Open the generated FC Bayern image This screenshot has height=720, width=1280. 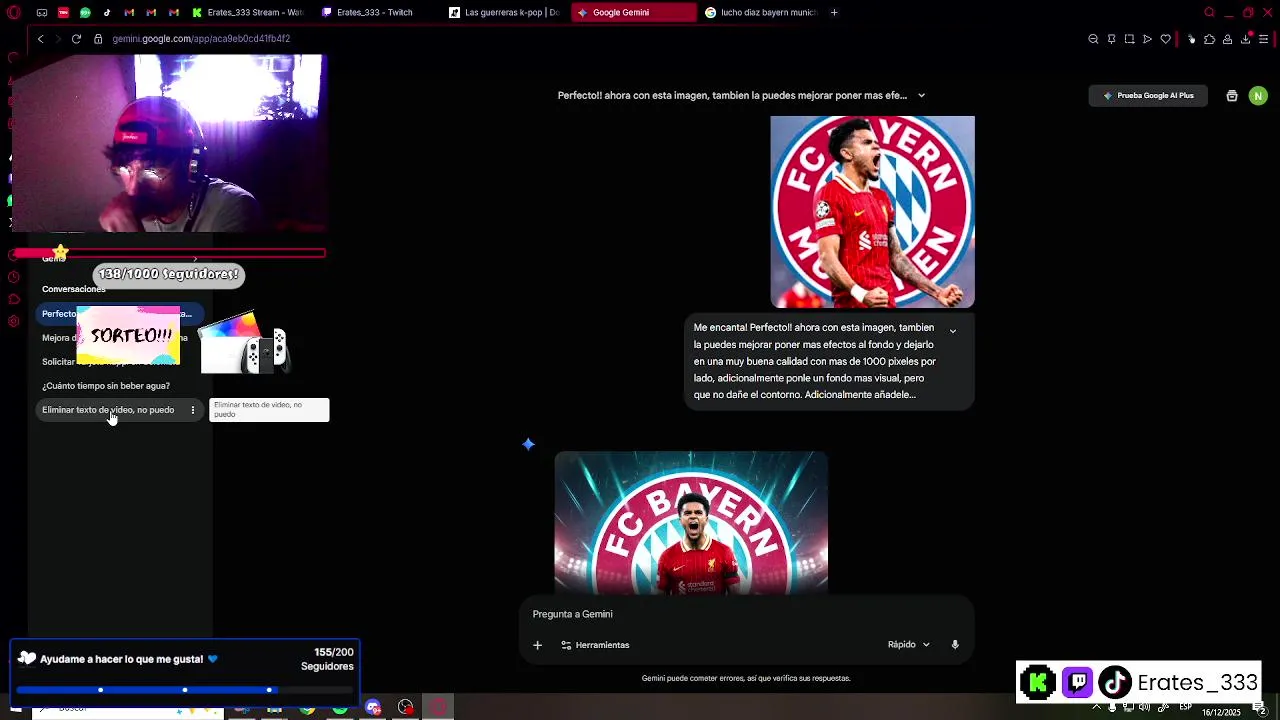pos(691,522)
